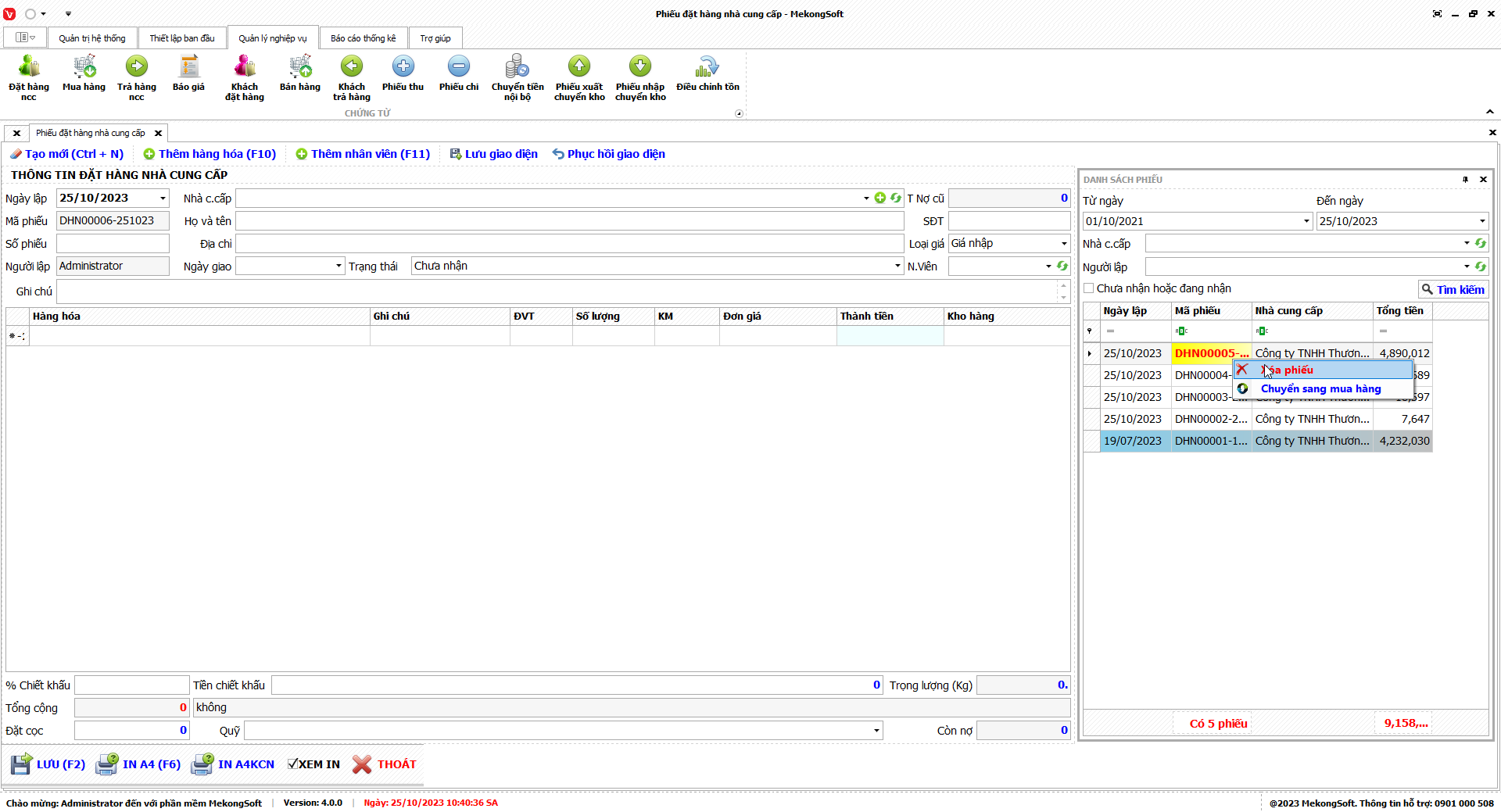Viewport: 1501px width, 812px height.
Task: Enable Chưa nhận hoặc đang nhận checkbox
Action: [x=1089, y=288]
